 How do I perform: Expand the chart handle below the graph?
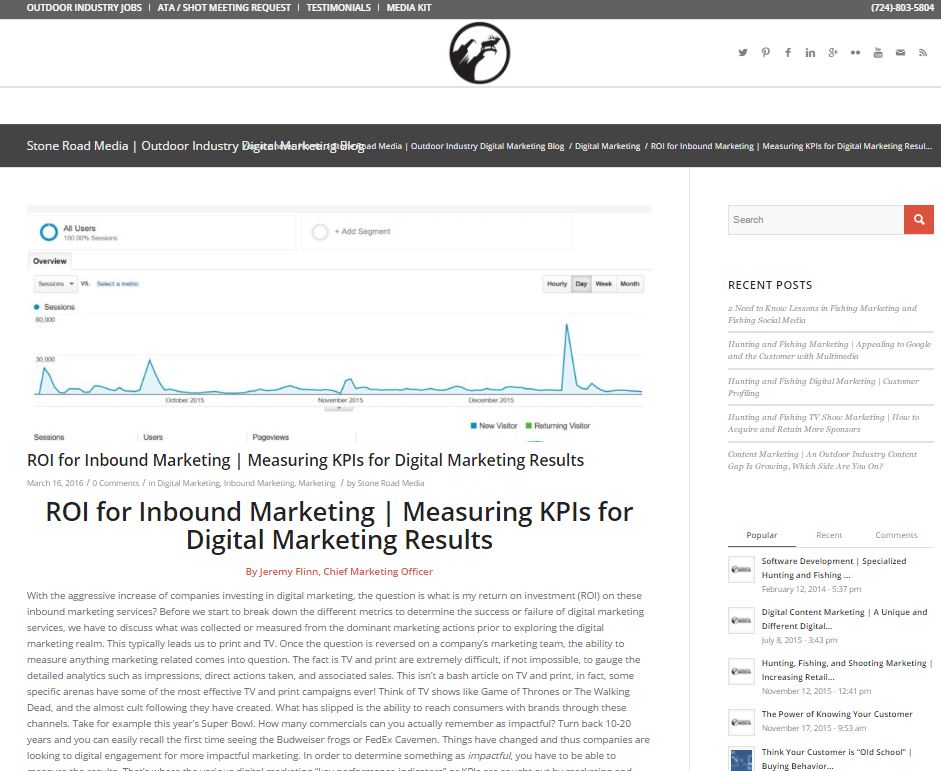(339, 408)
